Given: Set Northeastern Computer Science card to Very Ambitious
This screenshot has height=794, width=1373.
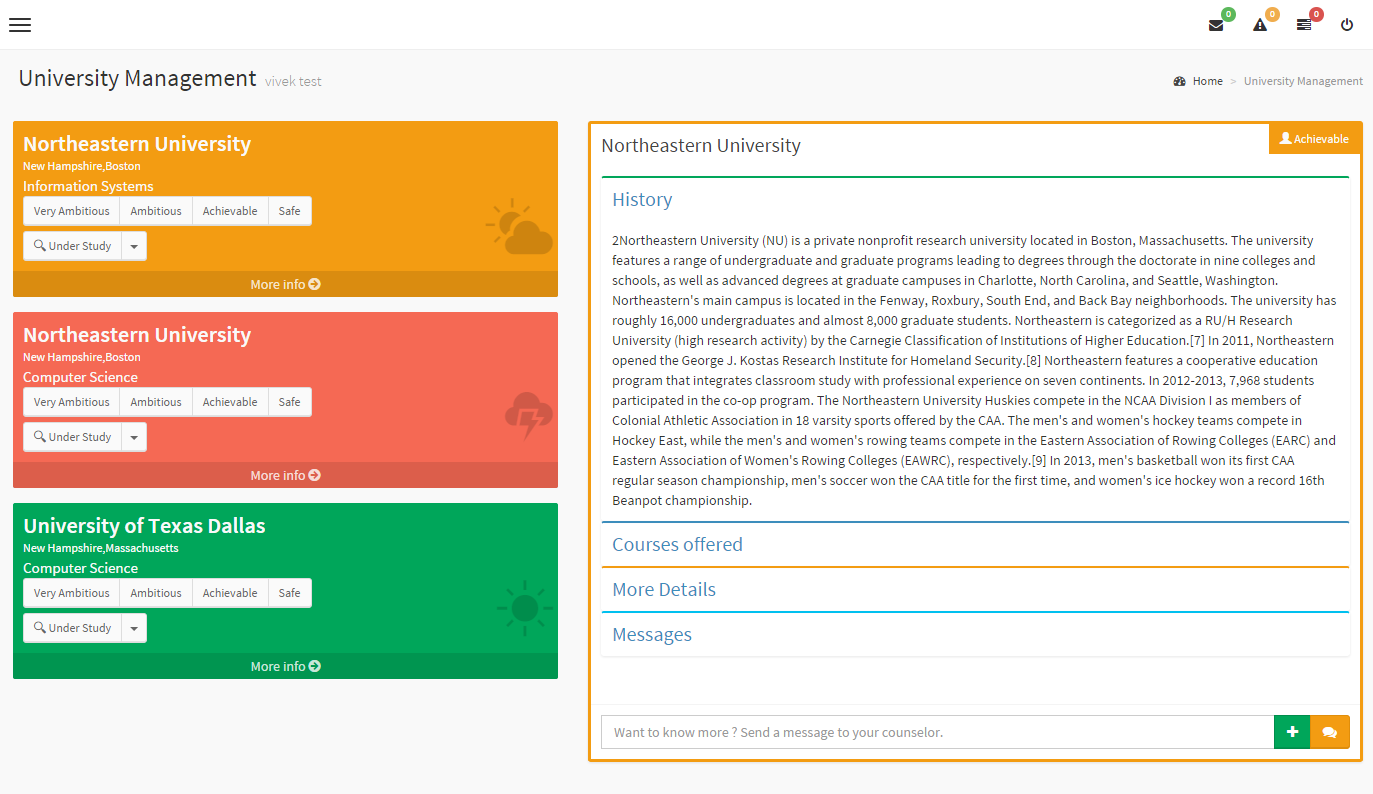Looking at the screenshot, I should 72,402.
